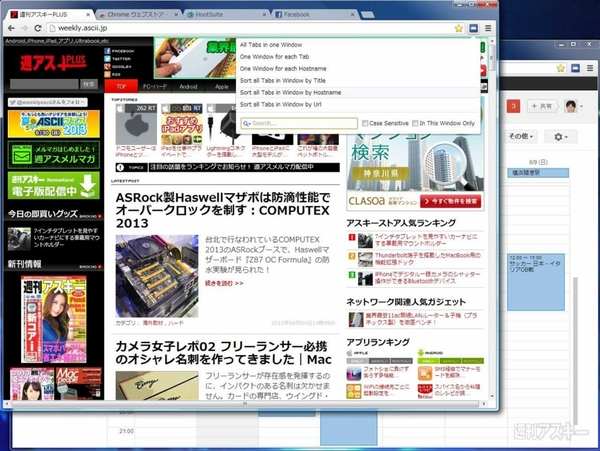
Task: Switch to the Chrome ウェブストア tab
Action: (x=137, y=15)
